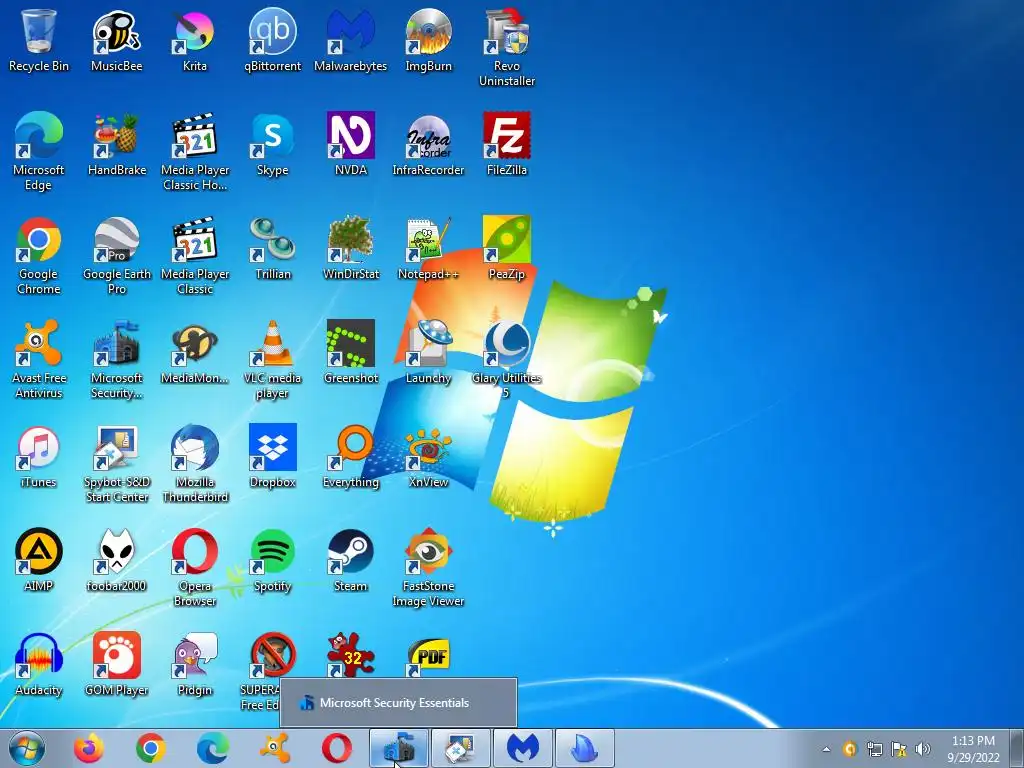Screen dimensions: 1024x768
Task: Click the Notepad++ desktop icon
Action: [x=428, y=248]
